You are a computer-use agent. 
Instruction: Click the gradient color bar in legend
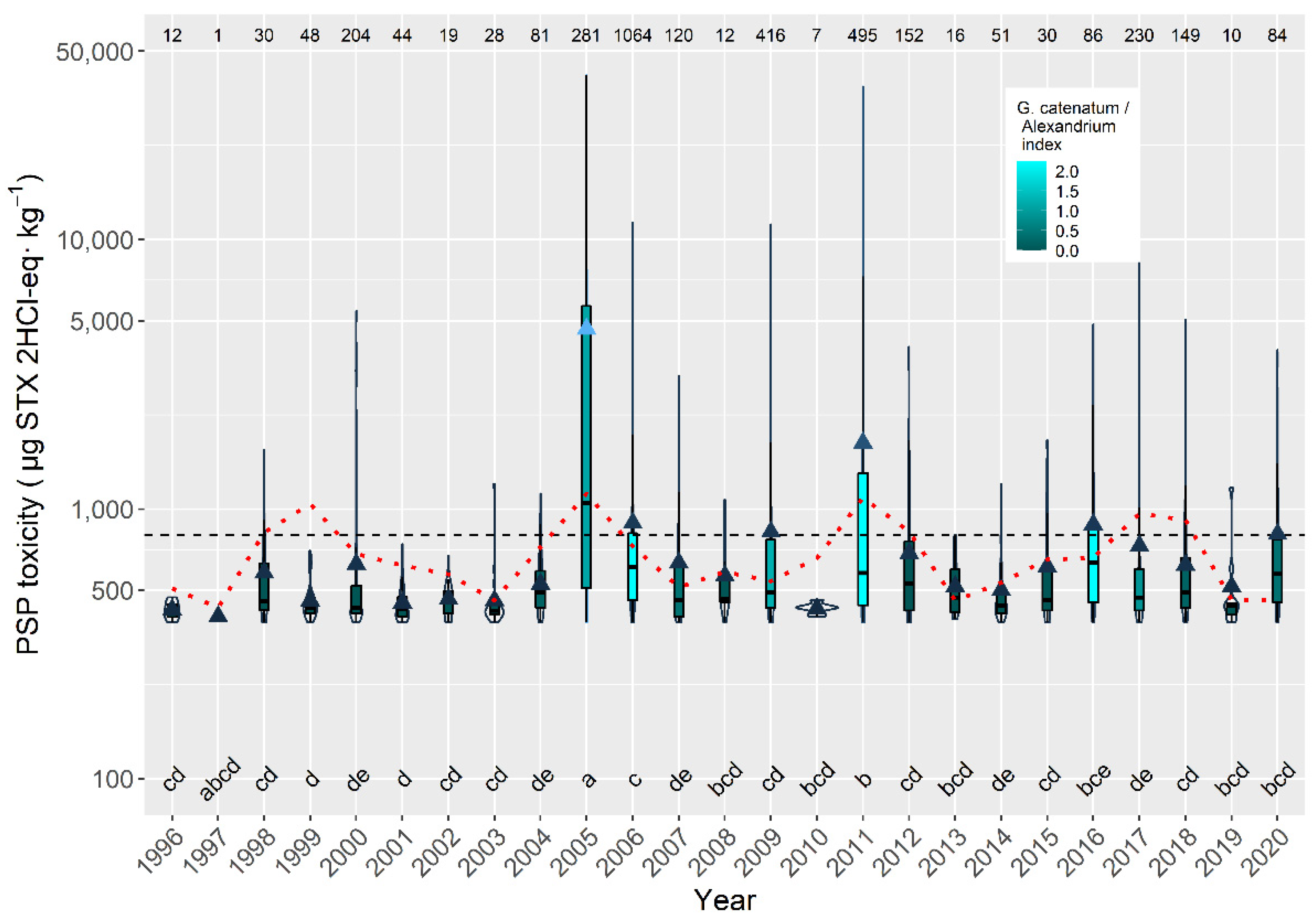(1031, 206)
